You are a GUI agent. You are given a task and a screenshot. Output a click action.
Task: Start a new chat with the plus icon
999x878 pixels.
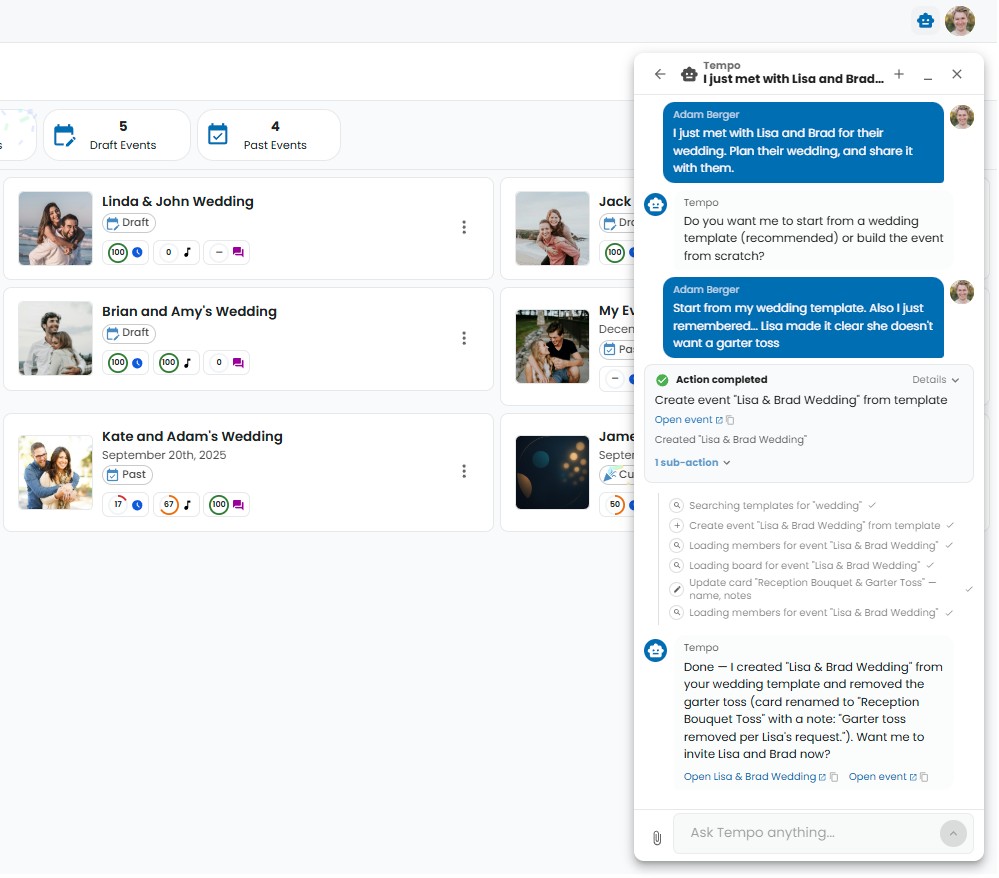pos(899,74)
